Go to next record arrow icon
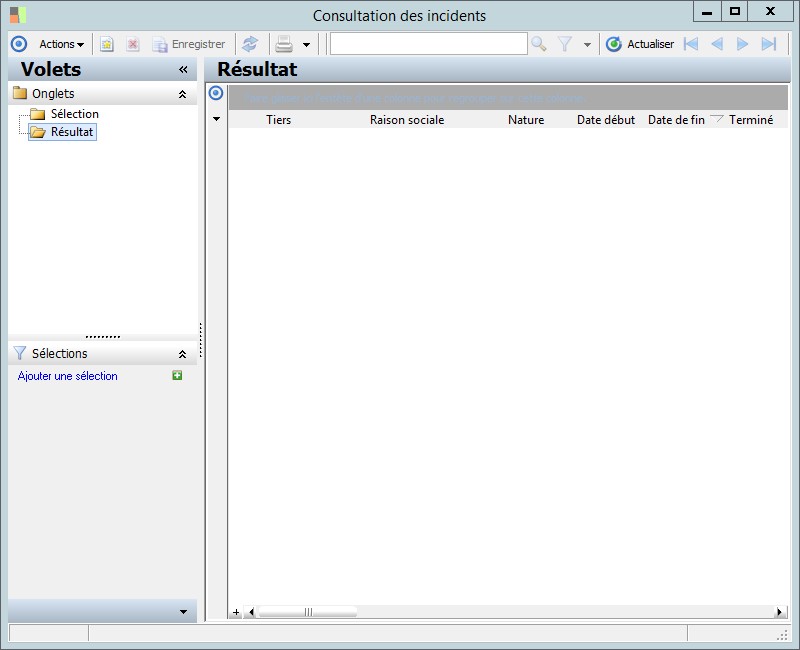 [742, 44]
